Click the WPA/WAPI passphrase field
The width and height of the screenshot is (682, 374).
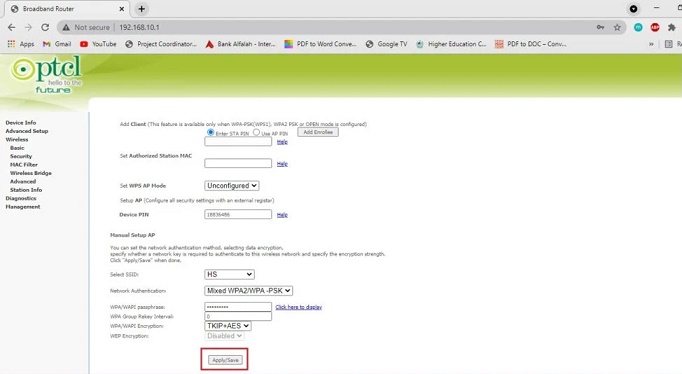click(x=238, y=307)
